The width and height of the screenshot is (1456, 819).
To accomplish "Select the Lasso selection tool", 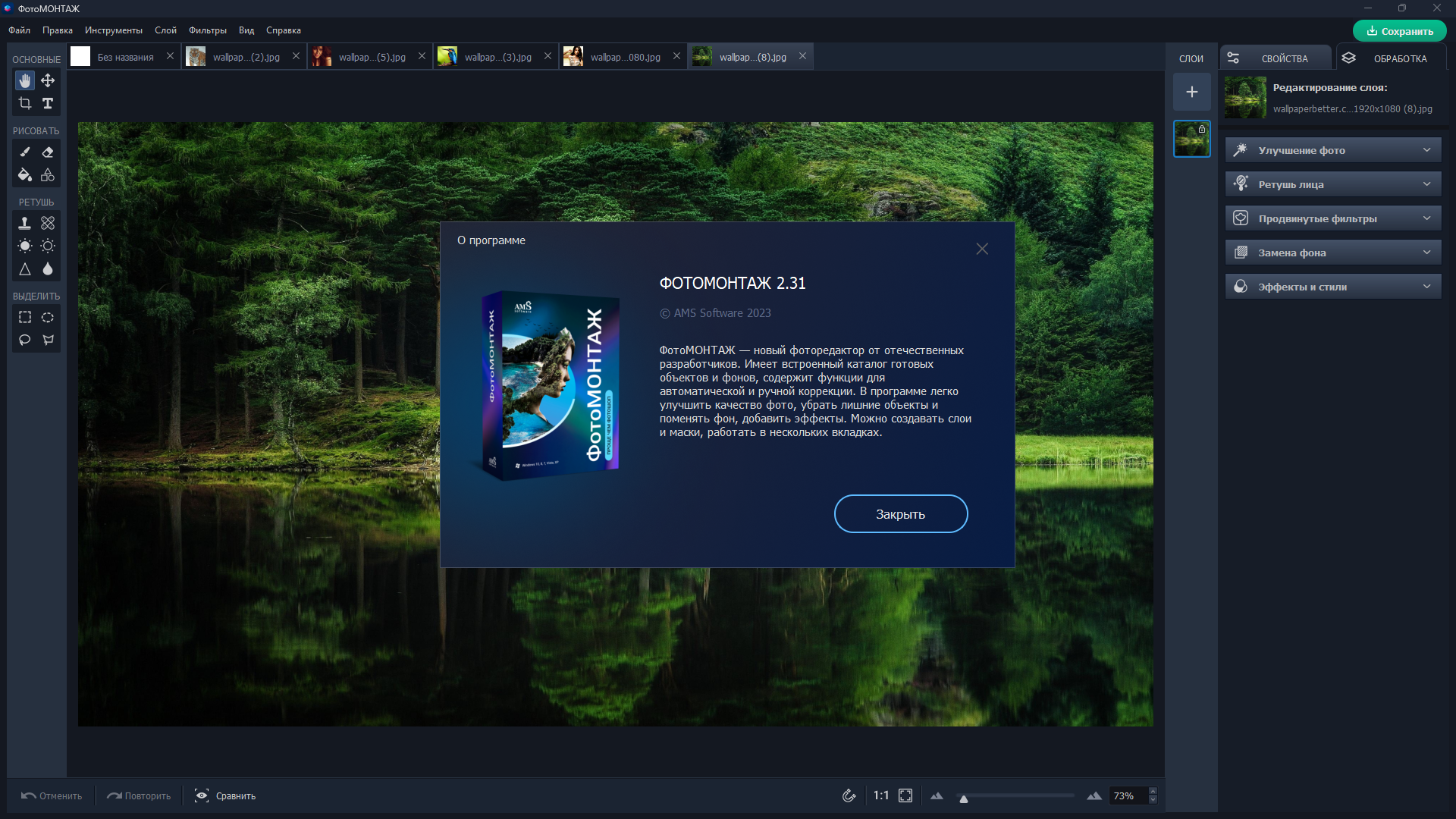I will click(25, 340).
